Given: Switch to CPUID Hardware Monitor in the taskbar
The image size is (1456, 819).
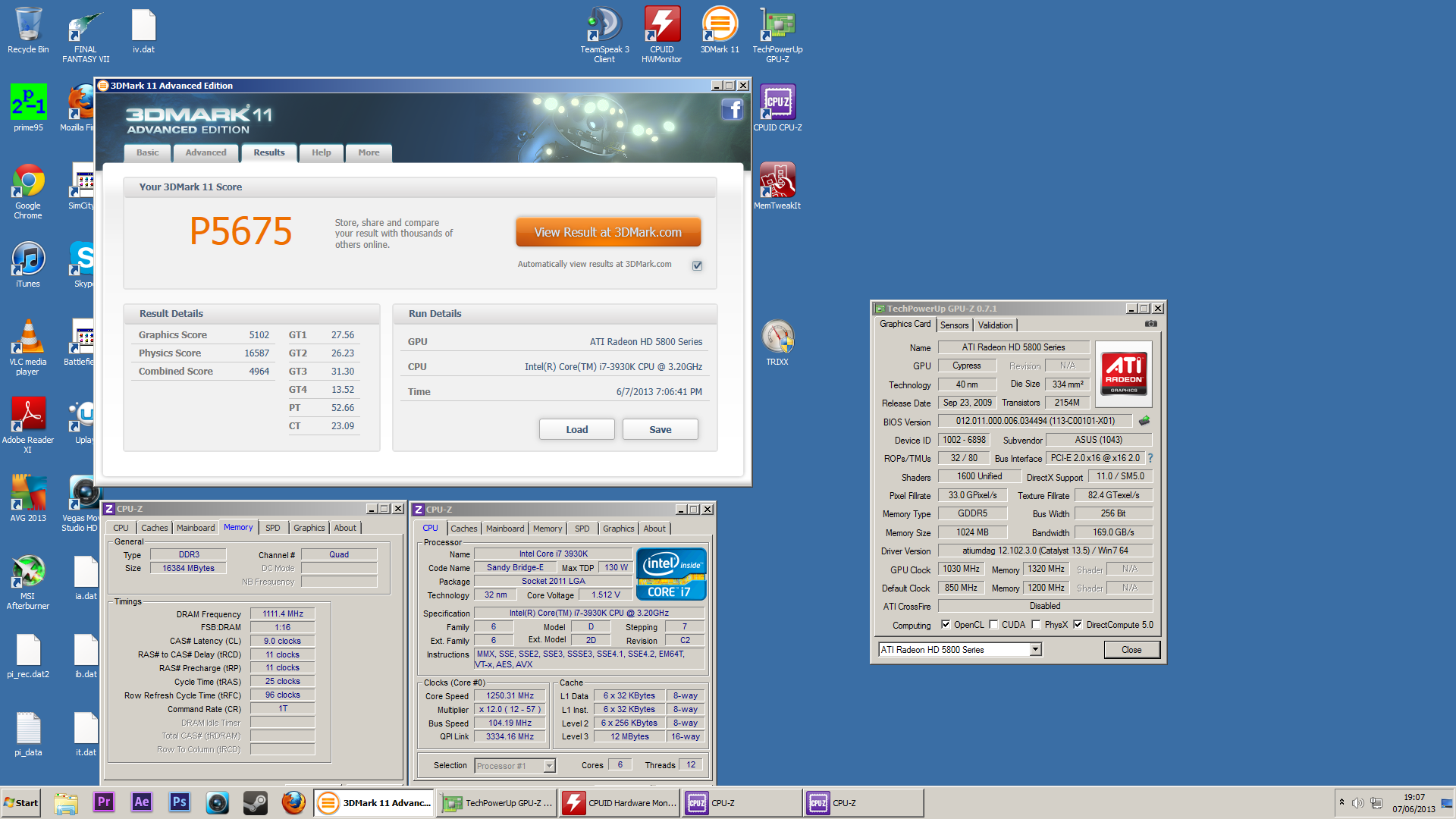Looking at the screenshot, I should (620, 803).
